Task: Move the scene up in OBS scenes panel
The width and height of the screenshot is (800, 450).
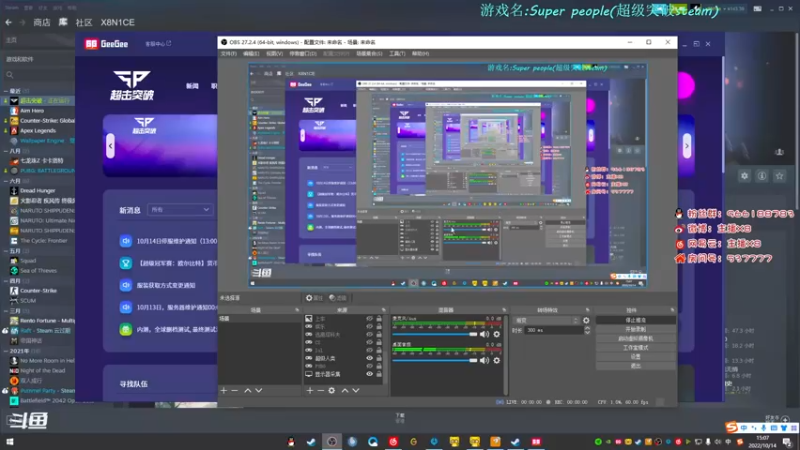Action: pyautogui.click(x=247, y=390)
